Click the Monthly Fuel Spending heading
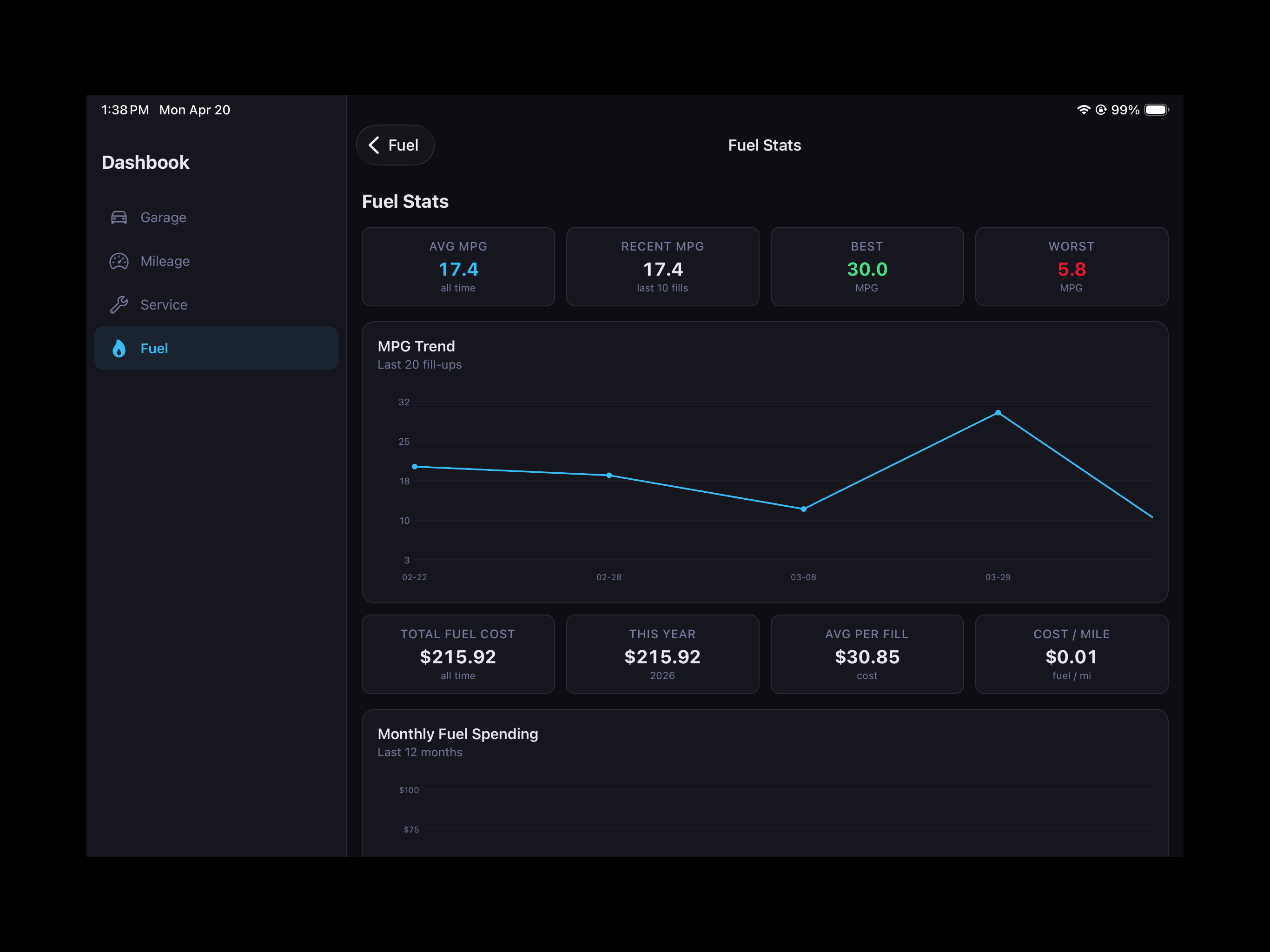This screenshot has height=952, width=1270. point(457,734)
